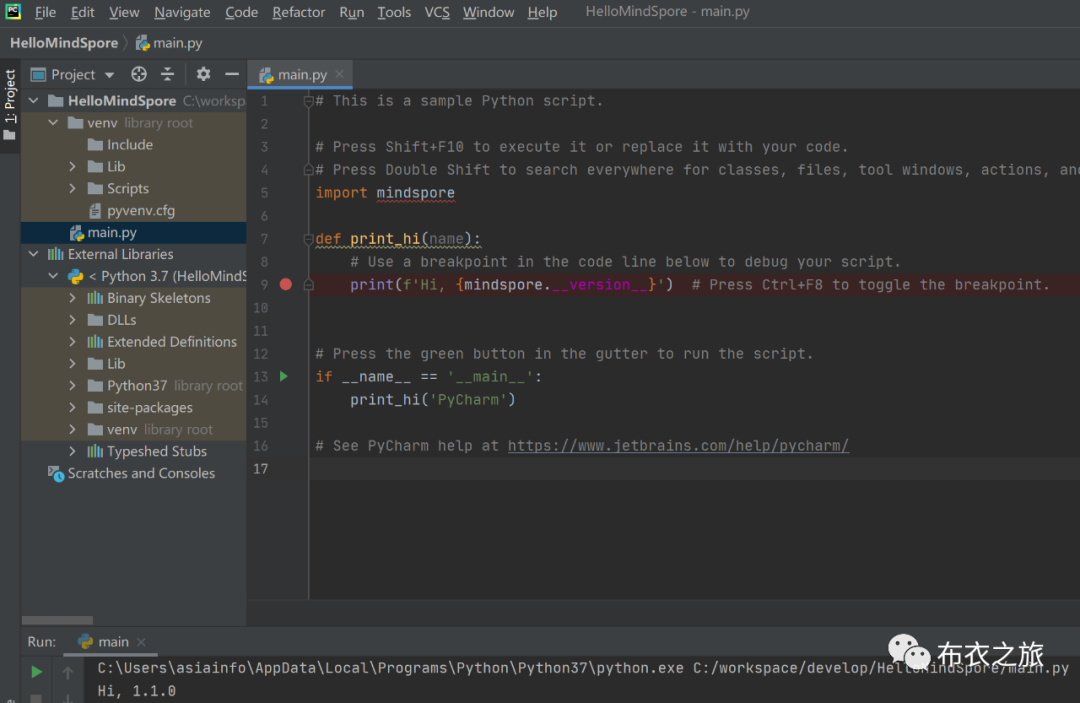Rerun main with green play button
This screenshot has width=1080, height=703.
[36, 672]
